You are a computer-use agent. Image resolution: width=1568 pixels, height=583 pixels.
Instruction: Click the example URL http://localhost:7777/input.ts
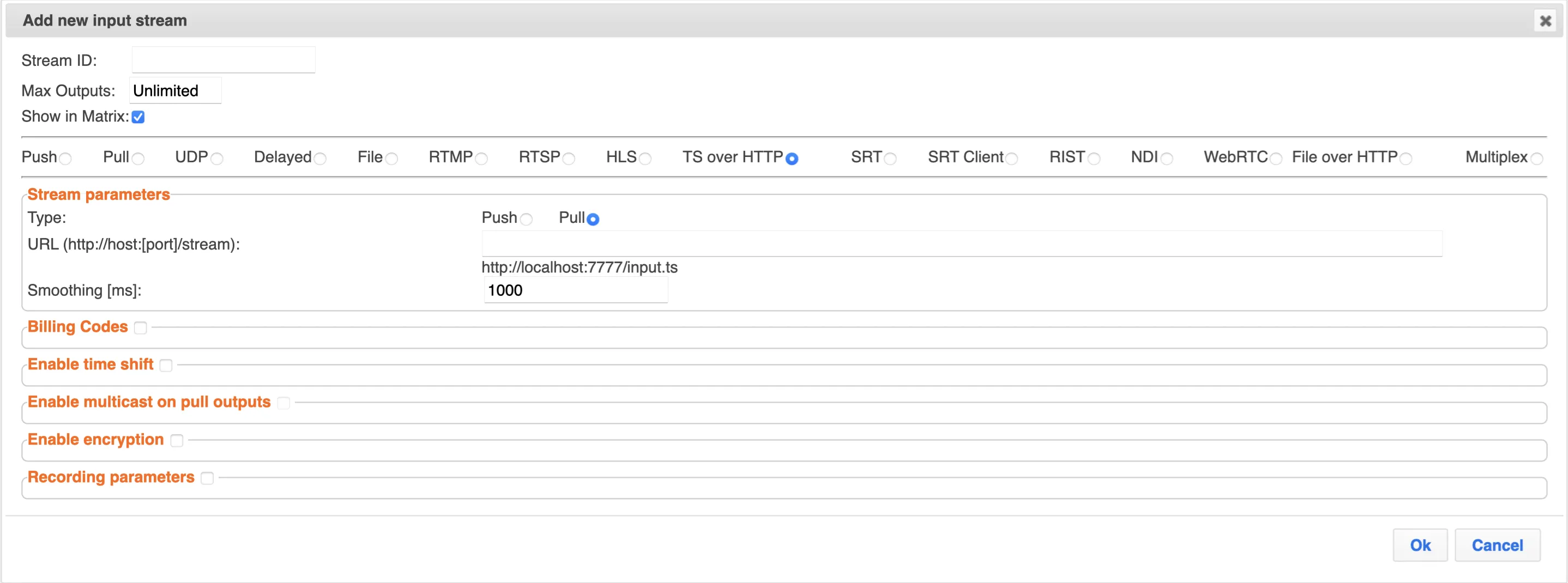pyautogui.click(x=579, y=267)
